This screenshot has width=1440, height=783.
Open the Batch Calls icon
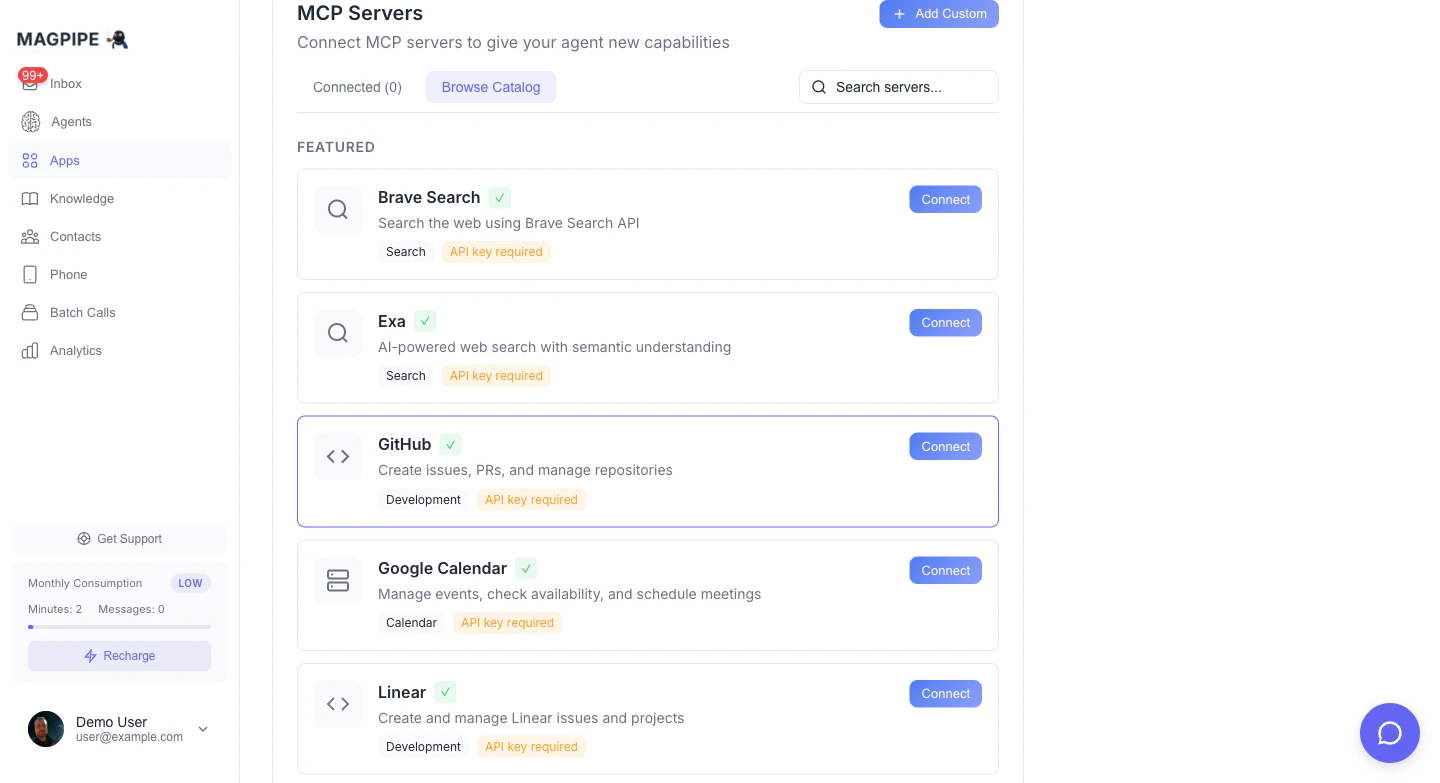(x=30, y=313)
